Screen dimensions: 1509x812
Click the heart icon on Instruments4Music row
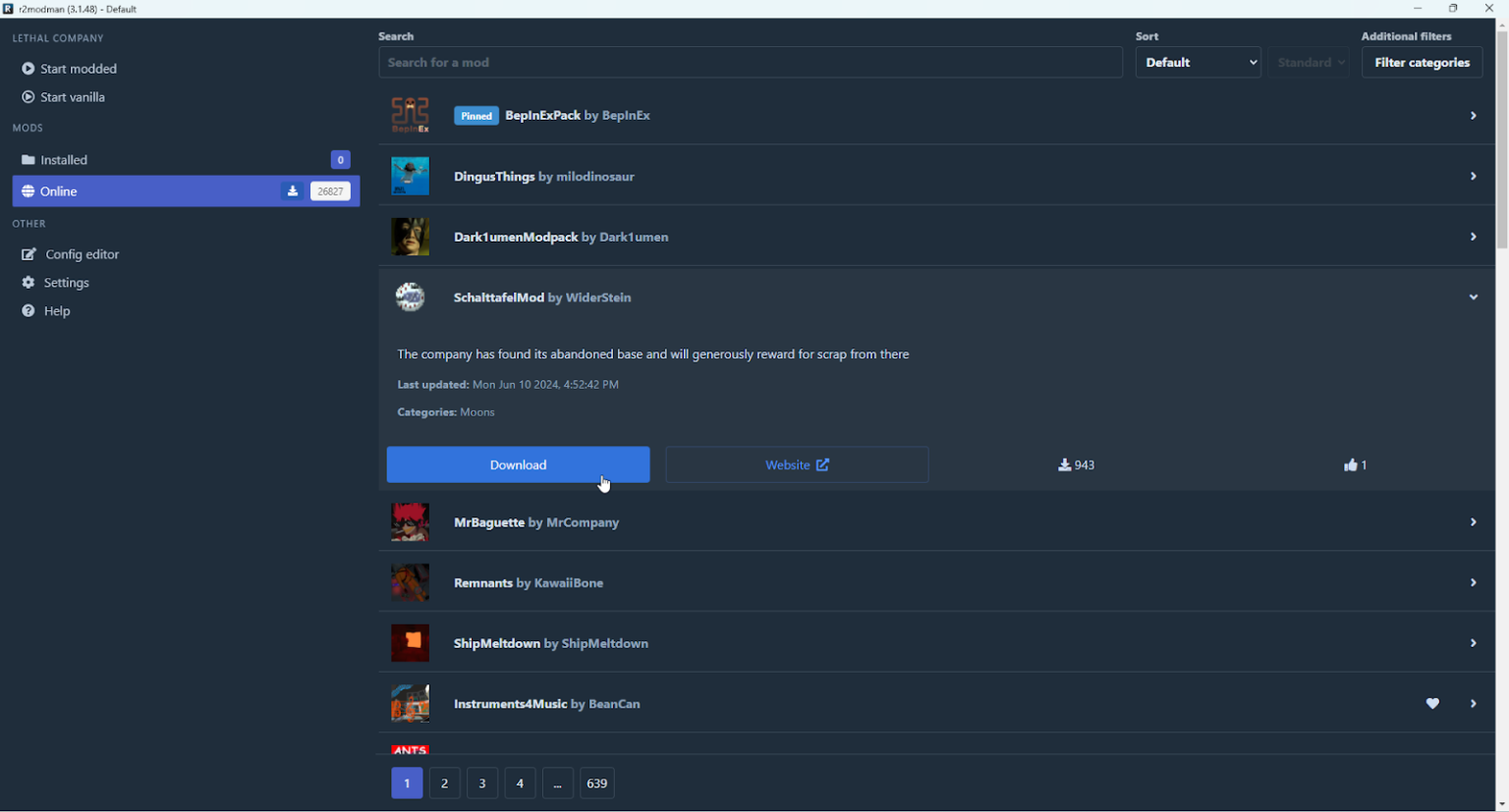(1432, 703)
